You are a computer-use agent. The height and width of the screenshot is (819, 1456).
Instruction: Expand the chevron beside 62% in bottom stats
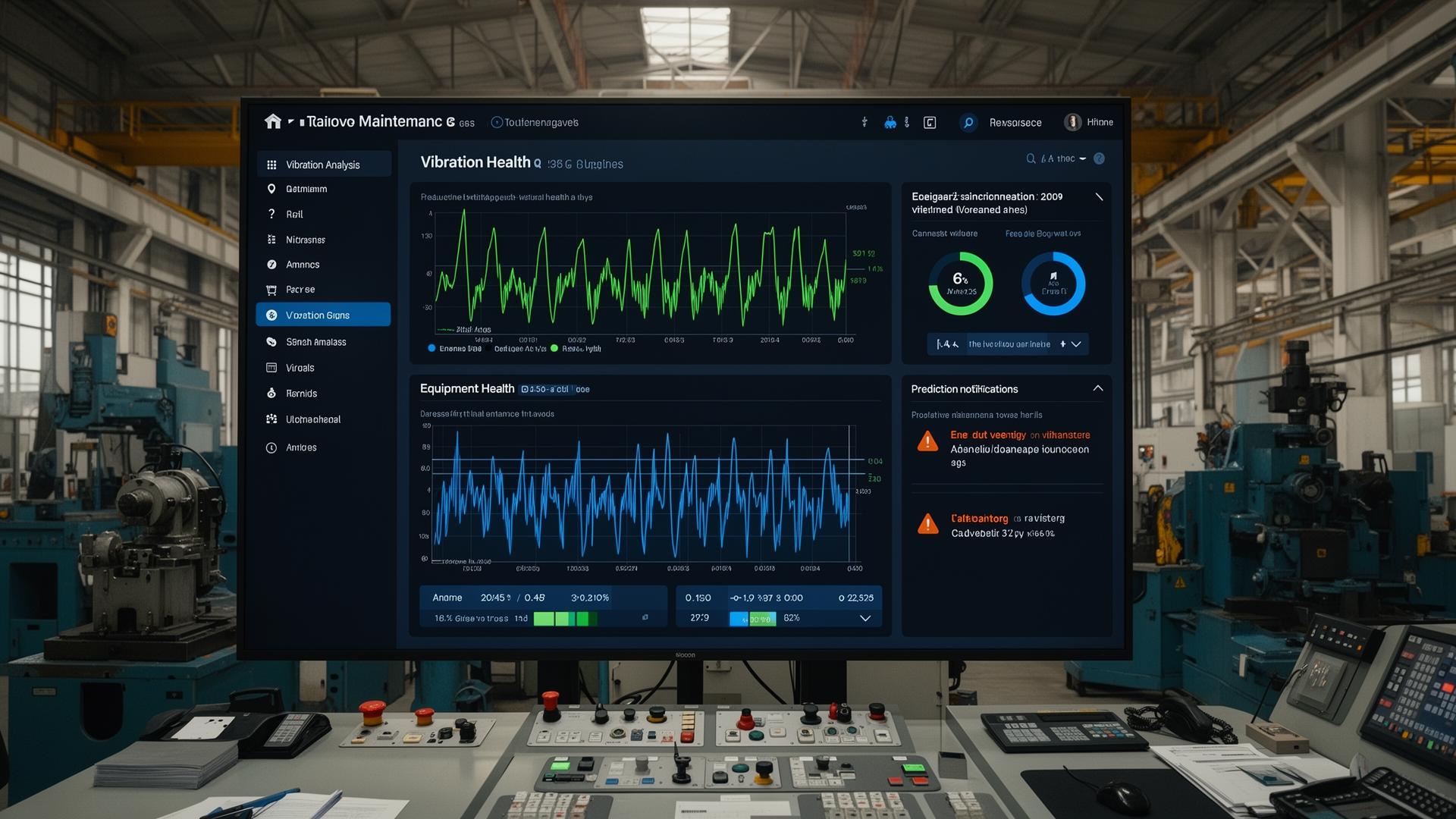click(864, 618)
